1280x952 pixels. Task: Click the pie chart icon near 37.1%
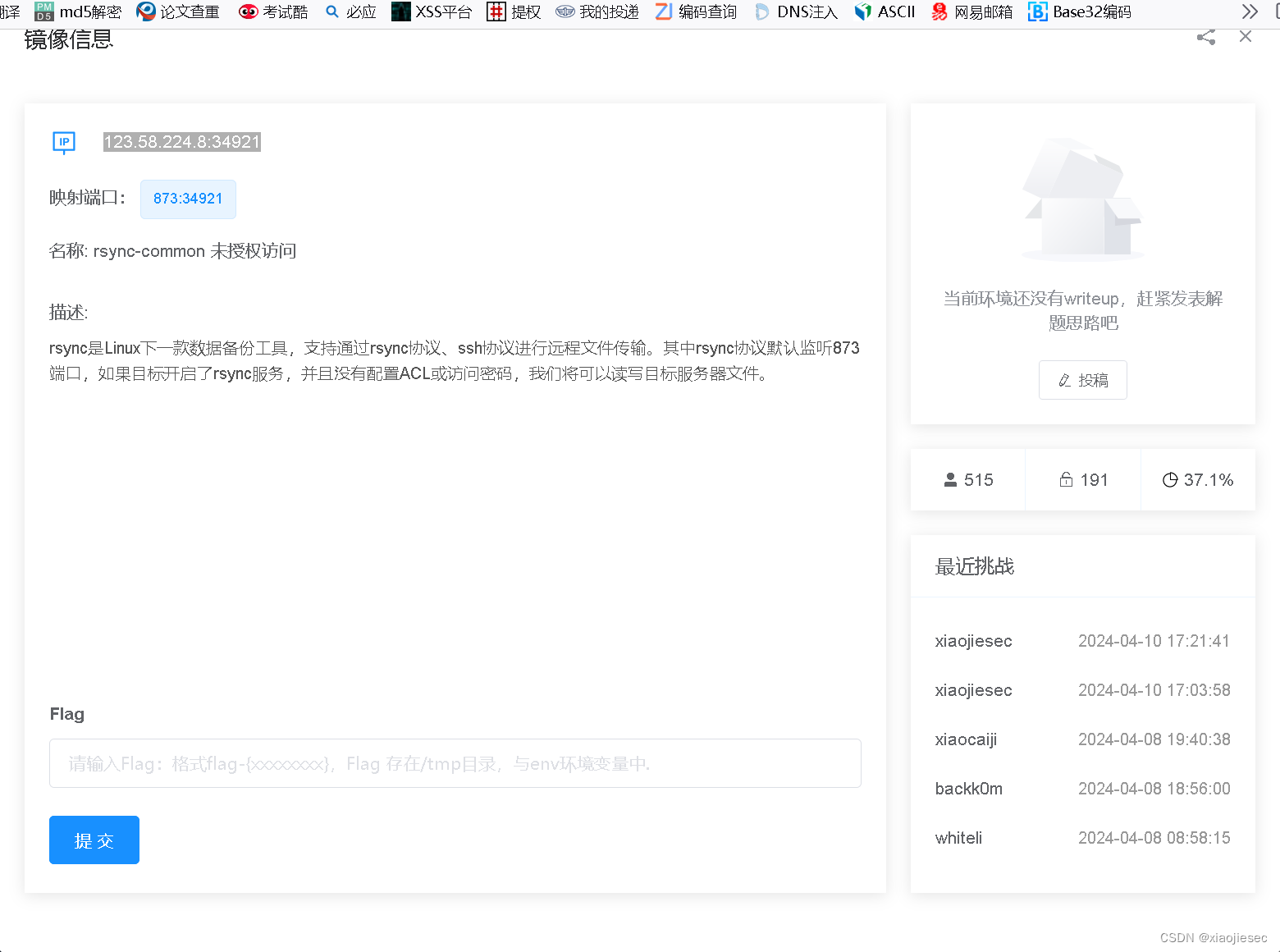click(1169, 479)
